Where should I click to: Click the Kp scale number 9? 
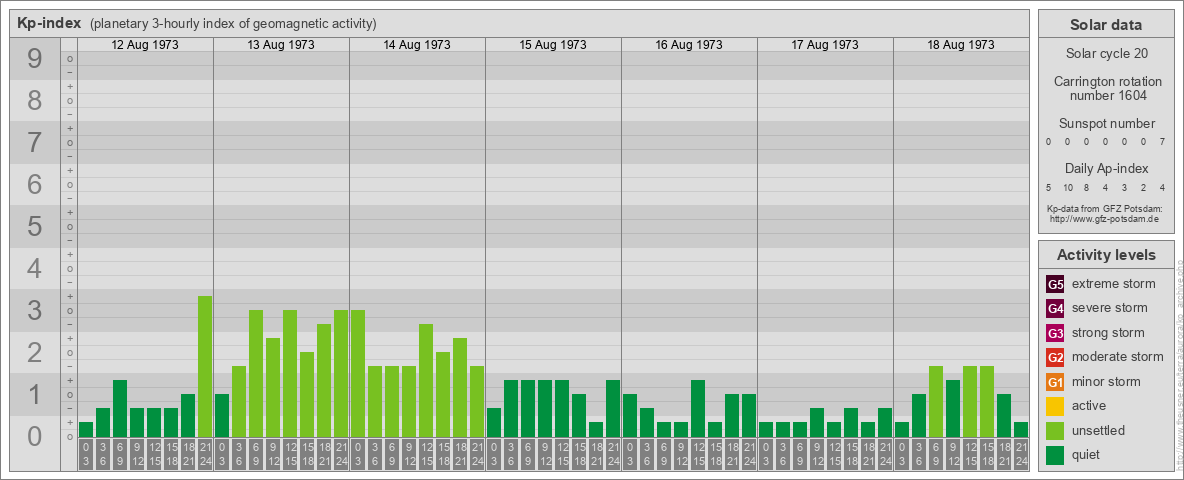pyautogui.click(x=35, y=59)
